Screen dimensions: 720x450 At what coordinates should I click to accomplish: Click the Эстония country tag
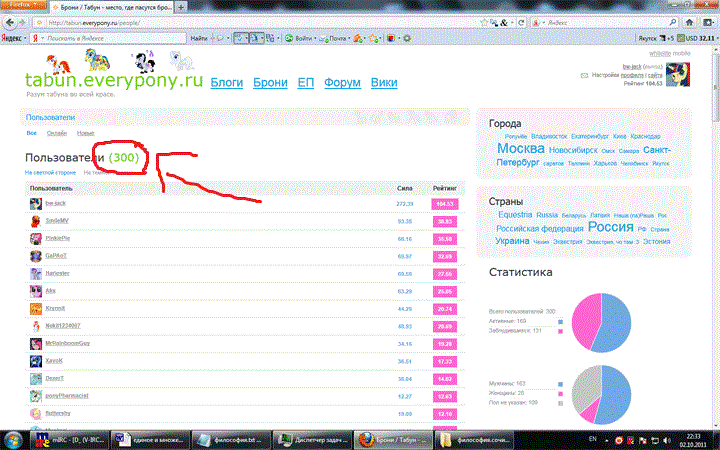(x=656, y=242)
